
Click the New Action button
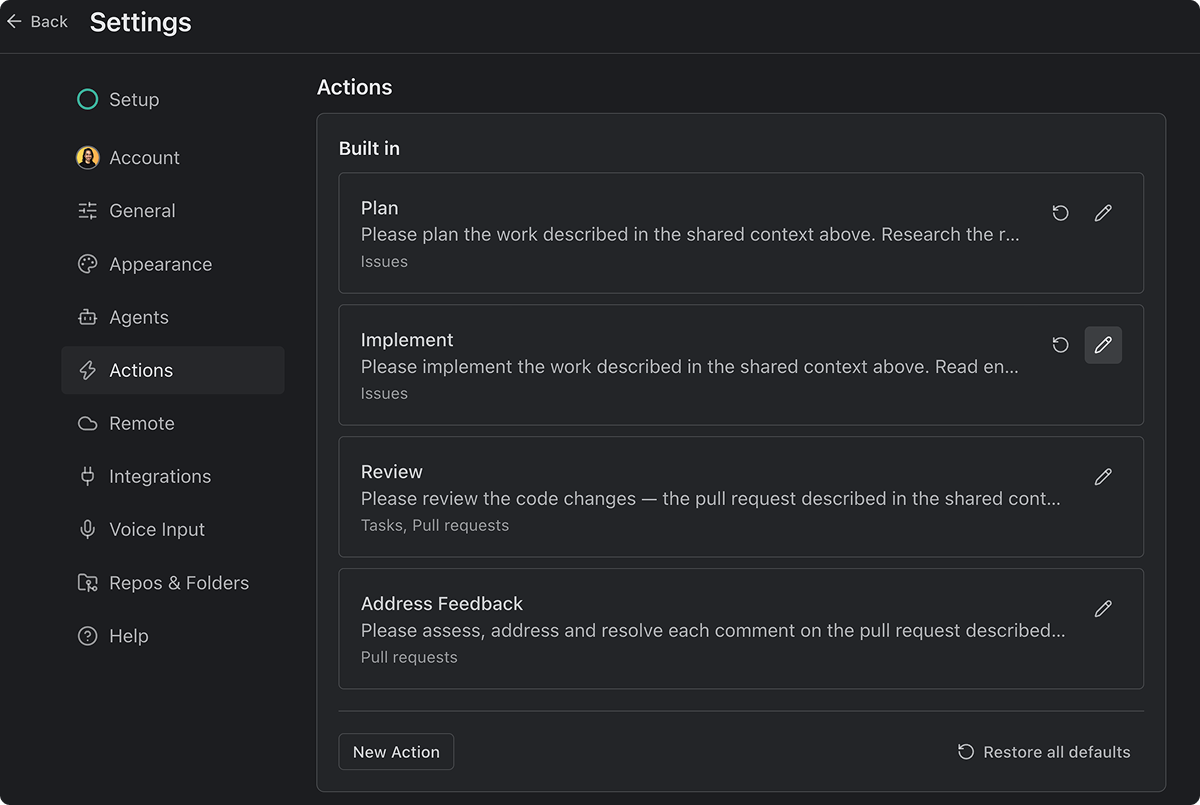pos(396,752)
